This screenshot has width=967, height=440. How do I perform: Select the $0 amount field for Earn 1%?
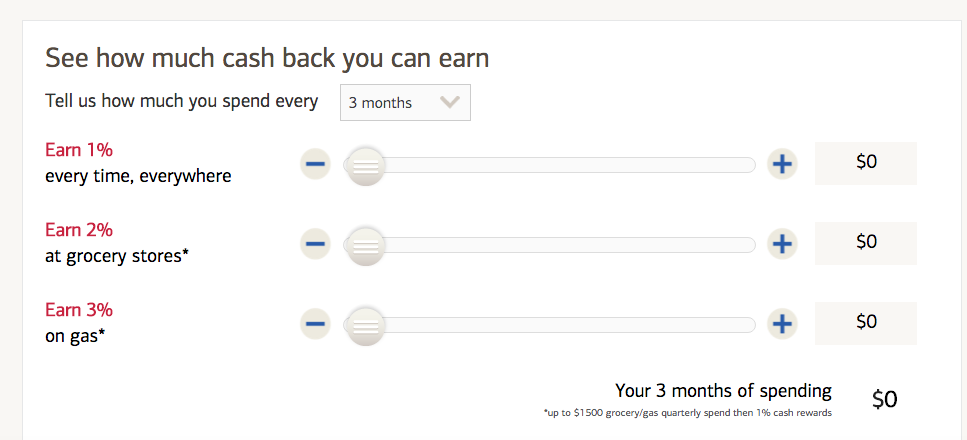[866, 163]
